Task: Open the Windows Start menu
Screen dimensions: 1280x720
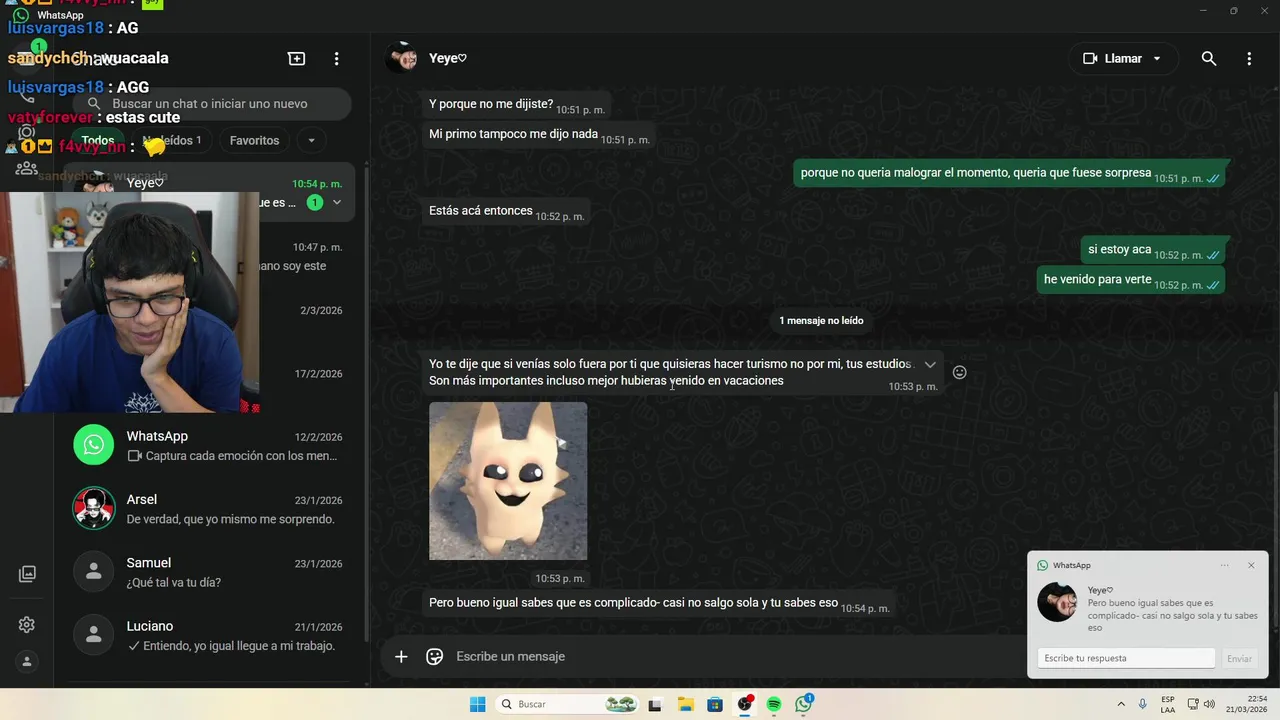Action: pyautogui.click(x=478, y=704)
